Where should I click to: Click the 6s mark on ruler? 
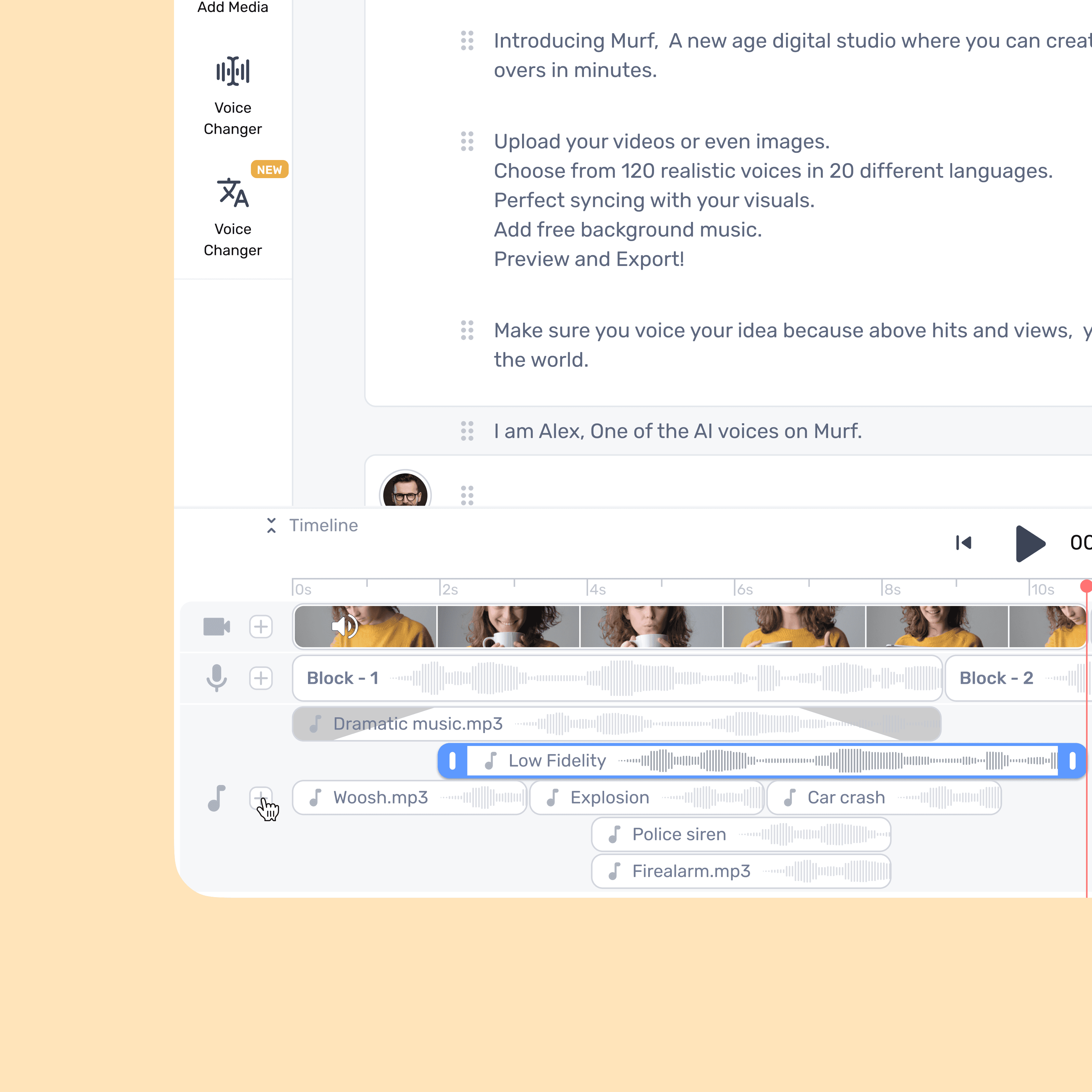tap(745, 589)
